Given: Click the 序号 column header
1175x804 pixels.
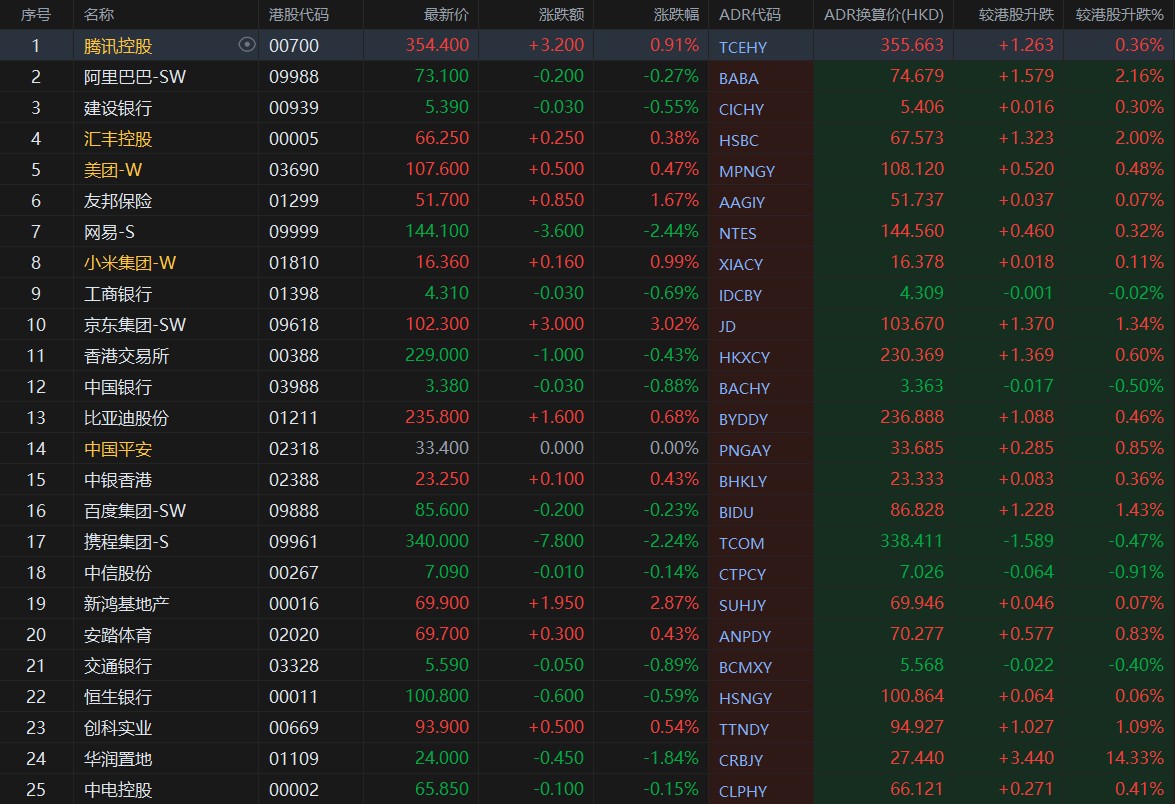Looking at the screenshot, I should click(x=36, y=15).
